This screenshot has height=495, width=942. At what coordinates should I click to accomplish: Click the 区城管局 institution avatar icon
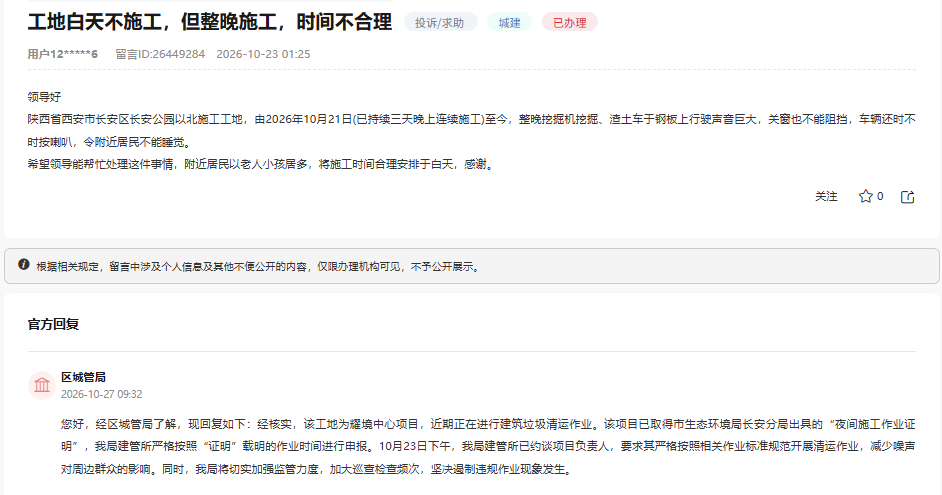[x=41, y=385]
